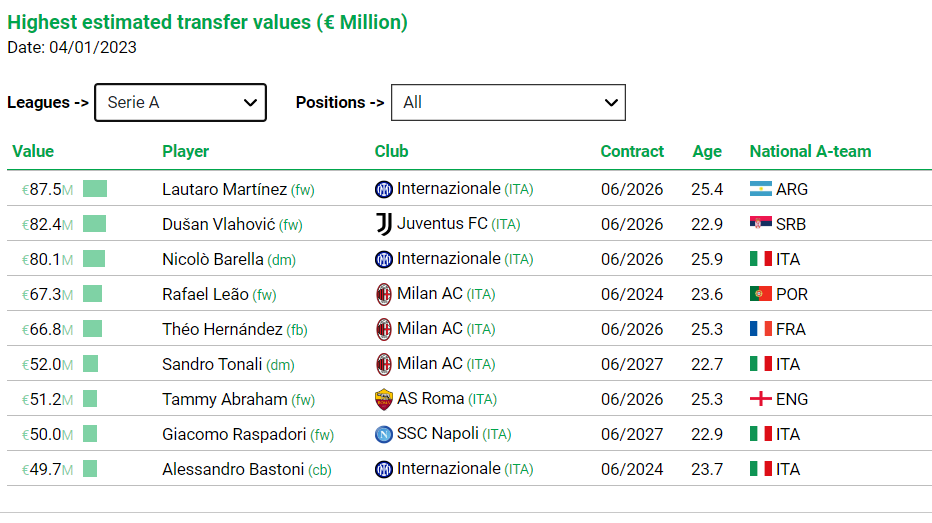Click the France flag next to FRA
The image size is (932, 523).
click(761, 329)
